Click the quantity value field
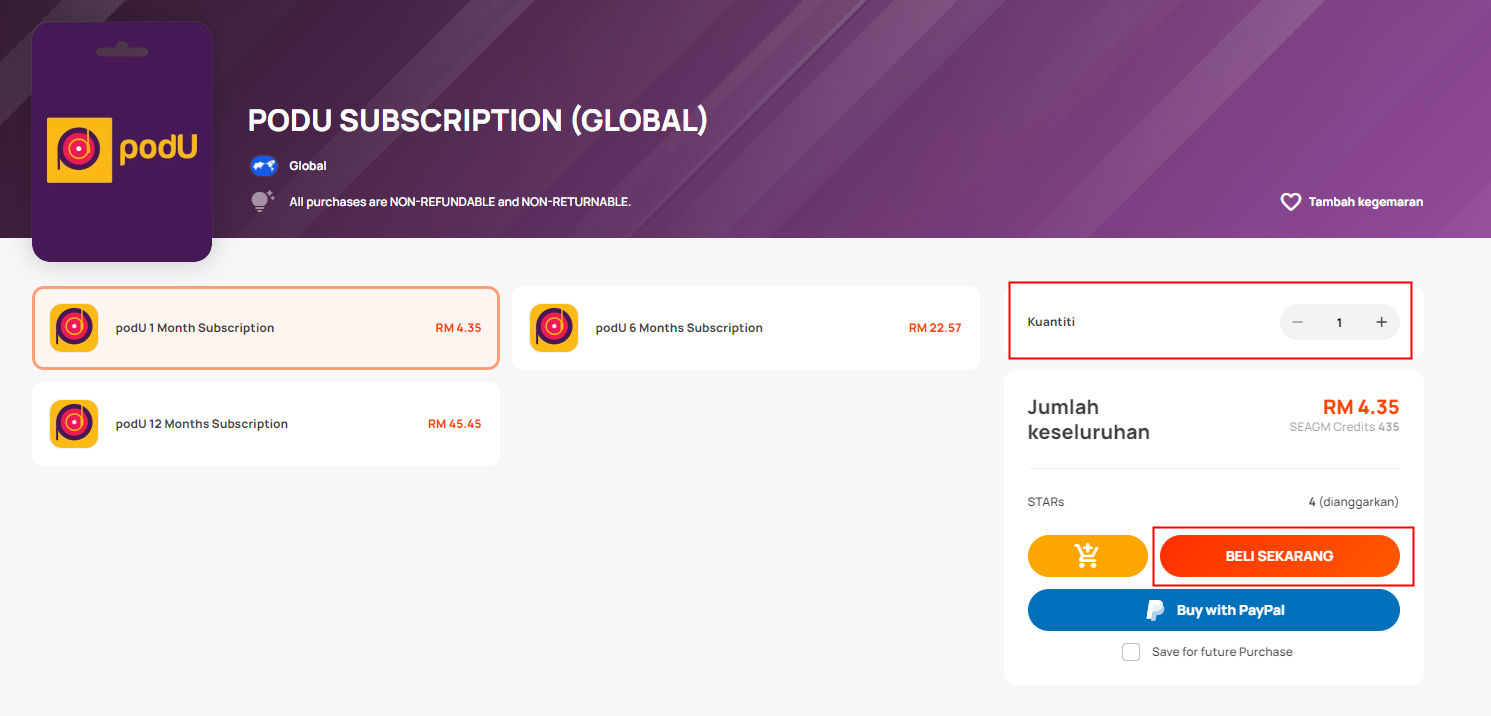 [1339, 322]
